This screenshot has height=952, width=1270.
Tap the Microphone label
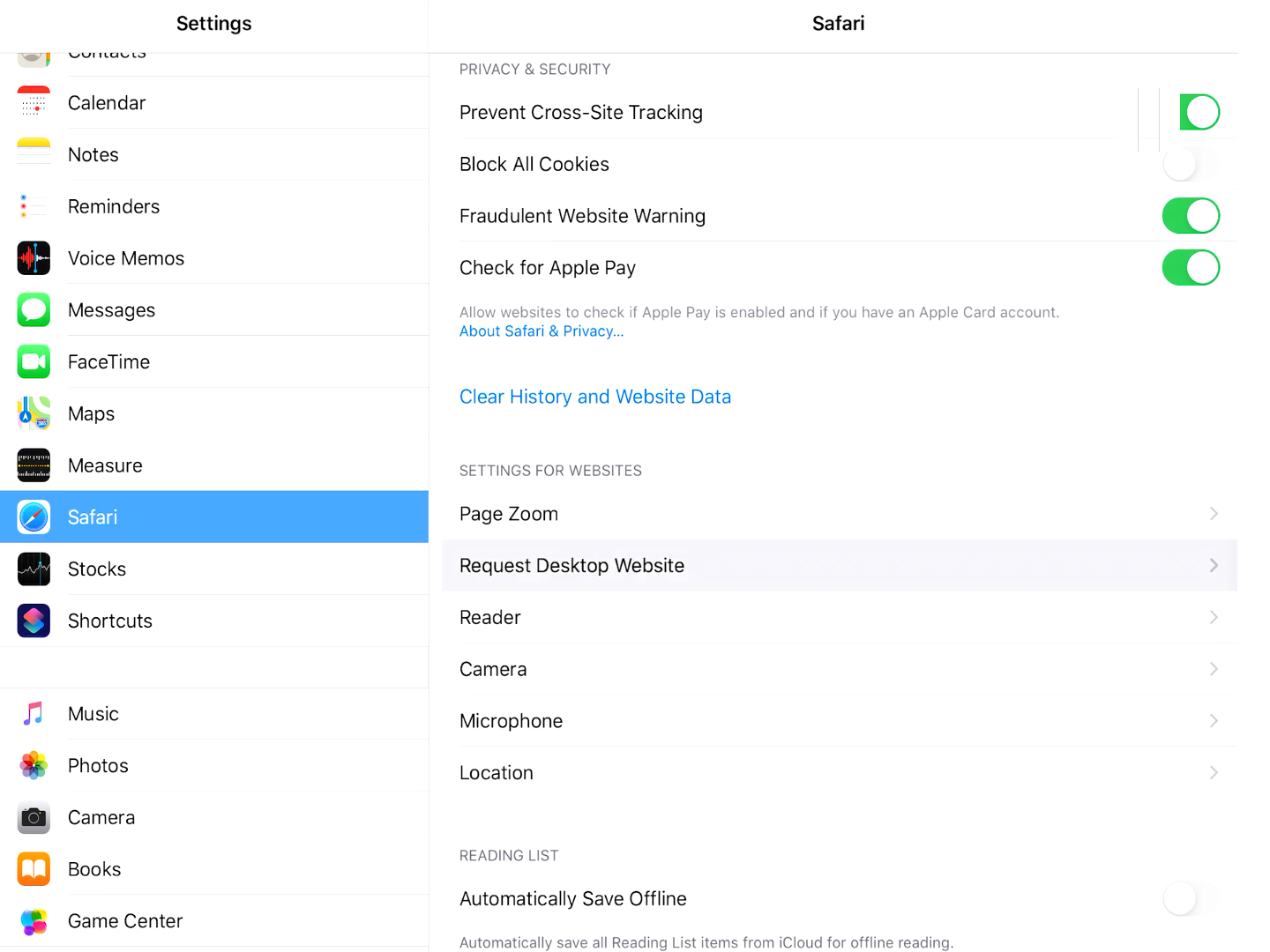(x=512, y=721)
